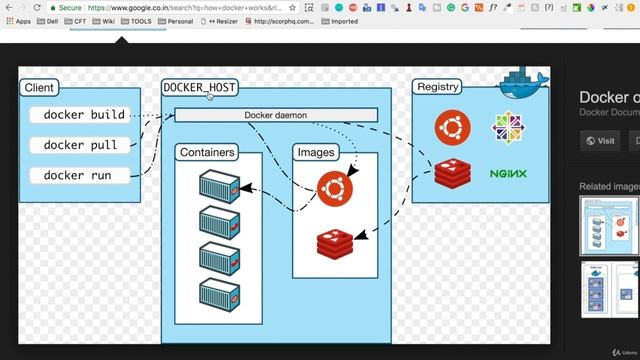Open the red circle extension icon
Image resolution: width=640 pixels, height=360 pixels.
point(353,7)
